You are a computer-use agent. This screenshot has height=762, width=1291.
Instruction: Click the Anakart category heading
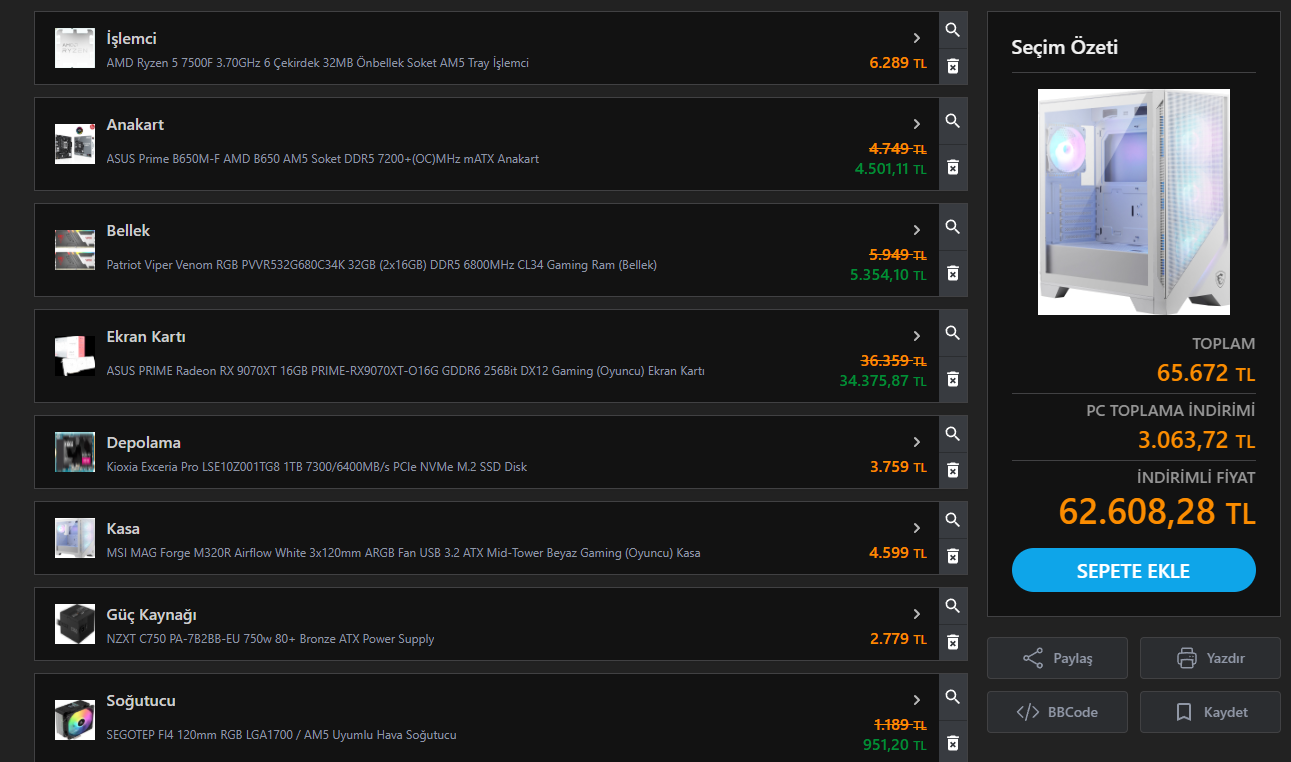[x=135, y=125]
